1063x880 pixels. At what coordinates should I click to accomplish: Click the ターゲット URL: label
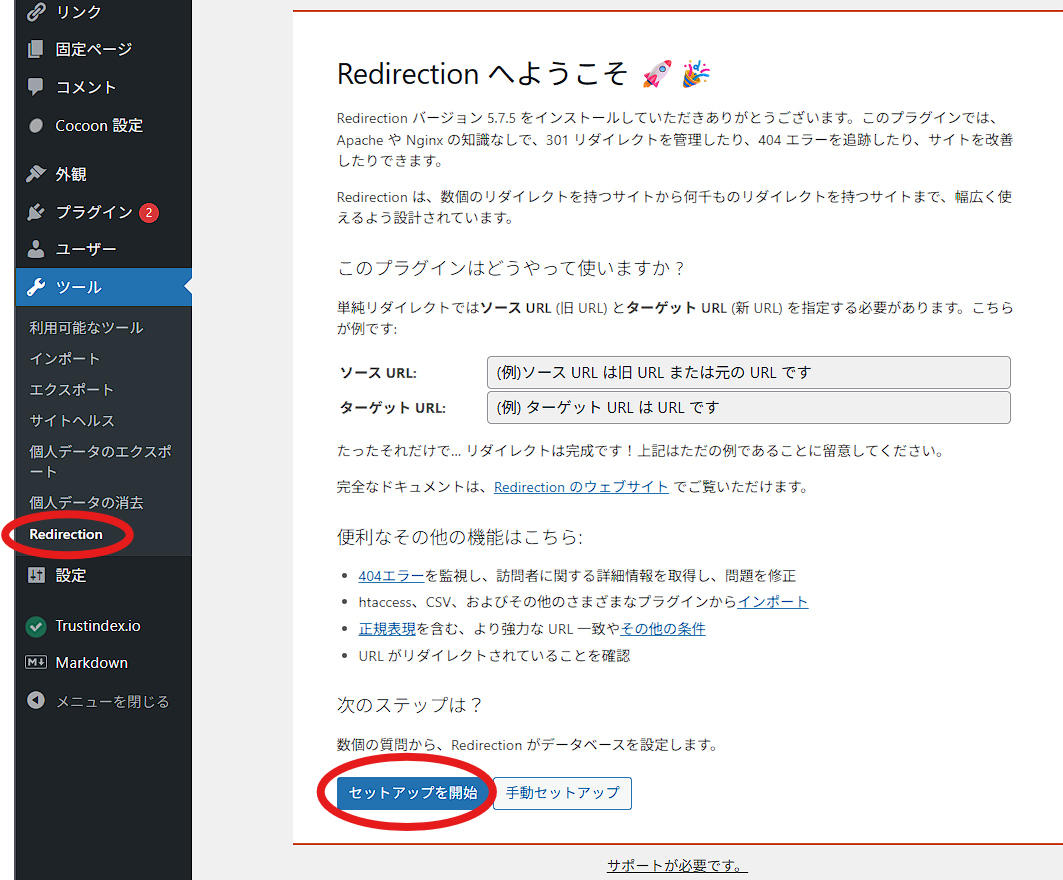[x=393, y=407]
